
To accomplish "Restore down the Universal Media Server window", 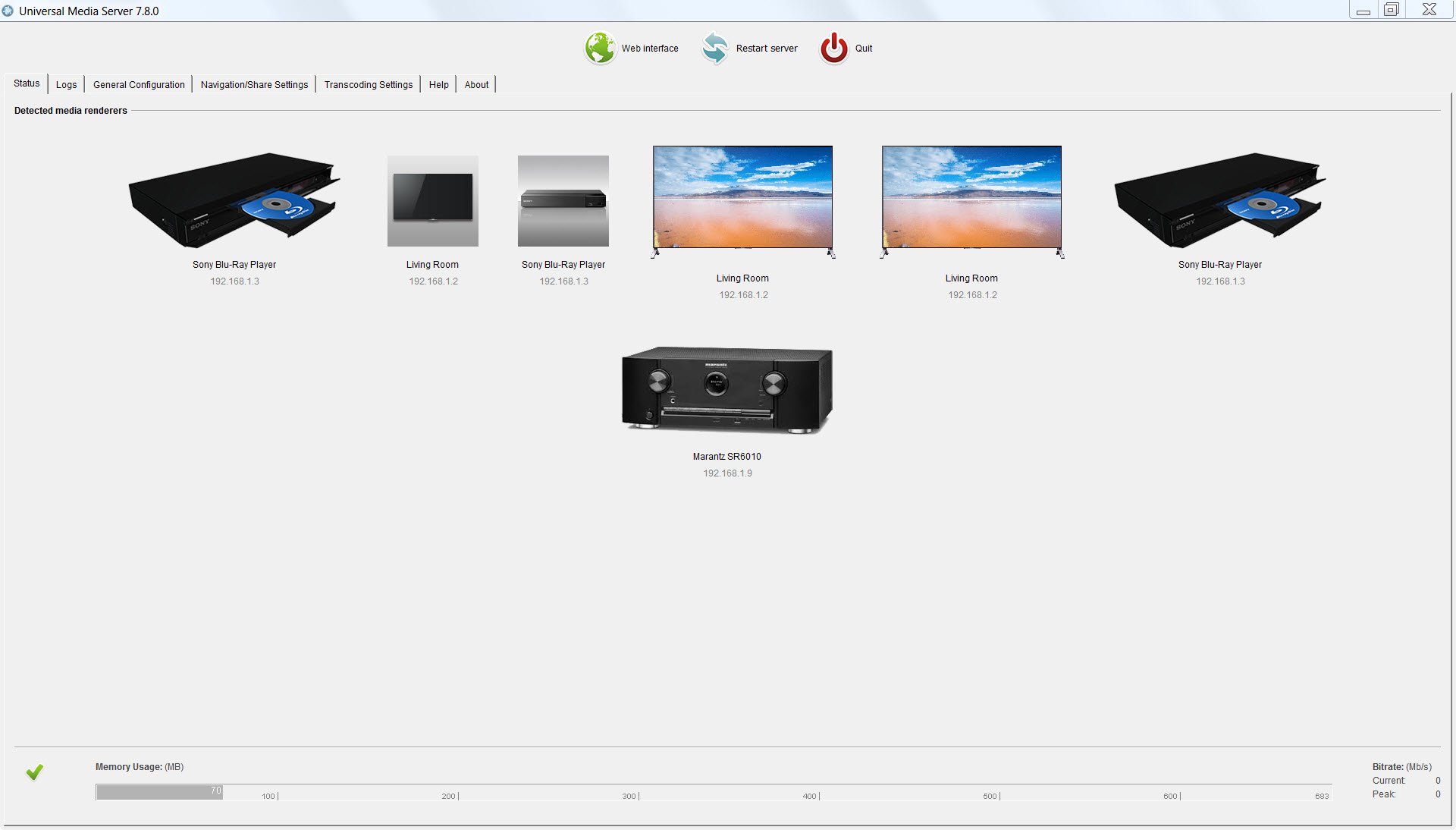I will pyautogui.click(x=1392, y=10).
